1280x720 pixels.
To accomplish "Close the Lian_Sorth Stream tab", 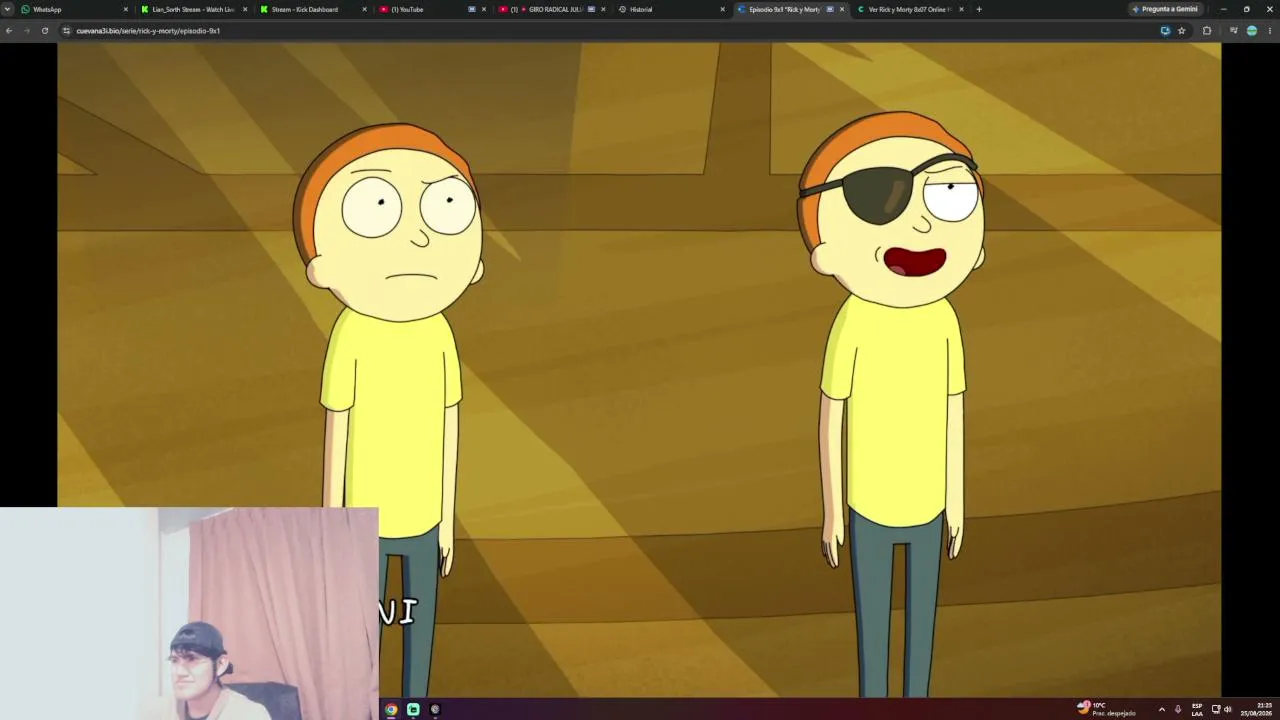I will (245, 9).
